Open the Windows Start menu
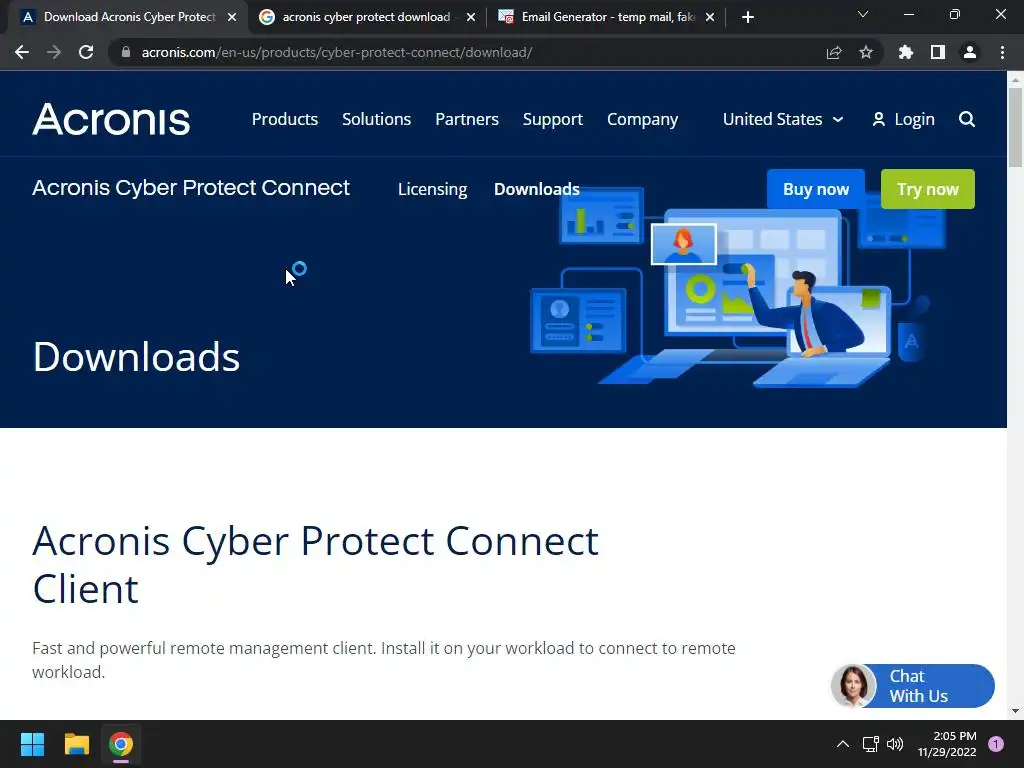 coord(32,744)
